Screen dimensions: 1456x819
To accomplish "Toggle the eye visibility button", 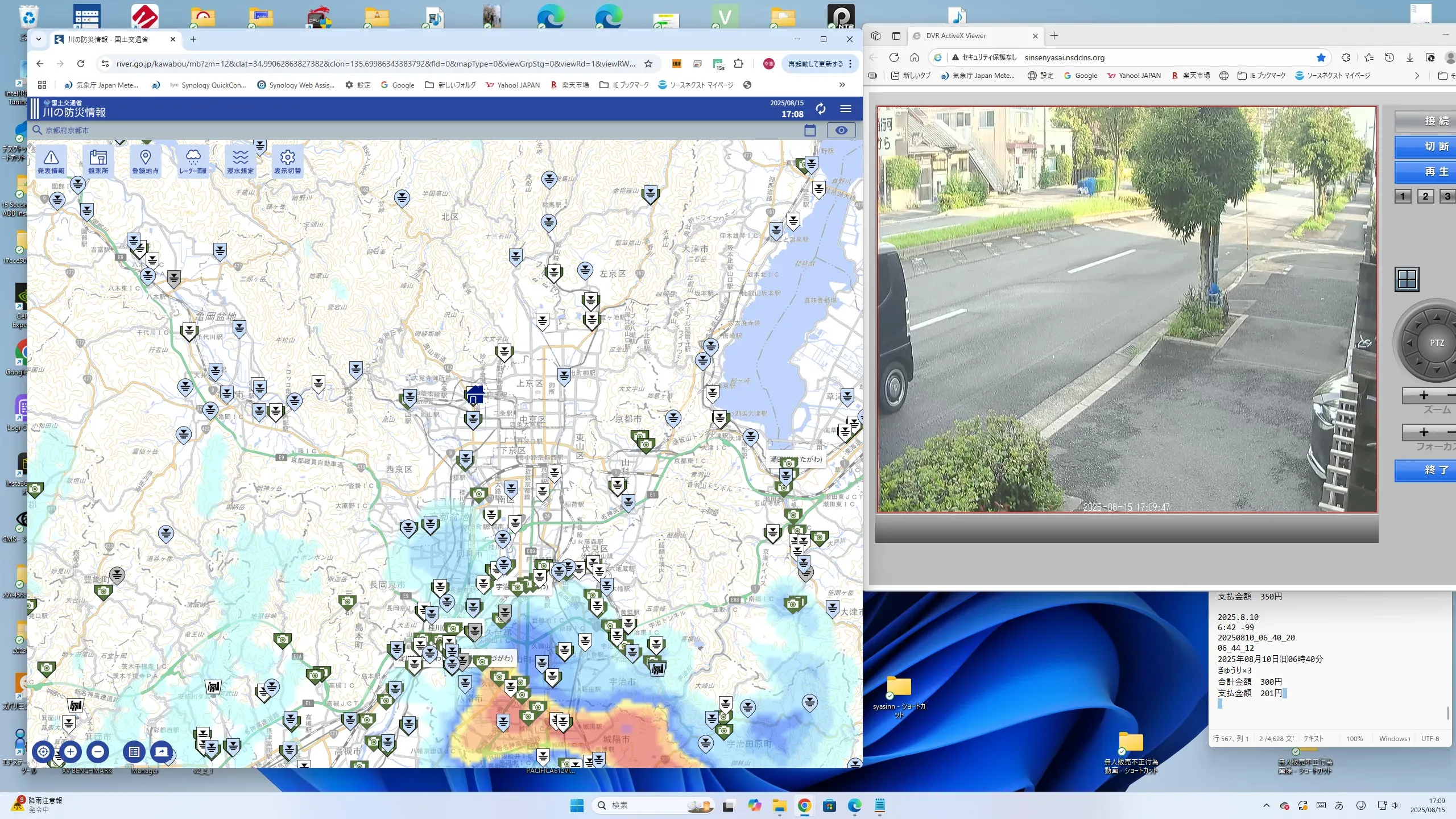I will [x=841, y=130].
